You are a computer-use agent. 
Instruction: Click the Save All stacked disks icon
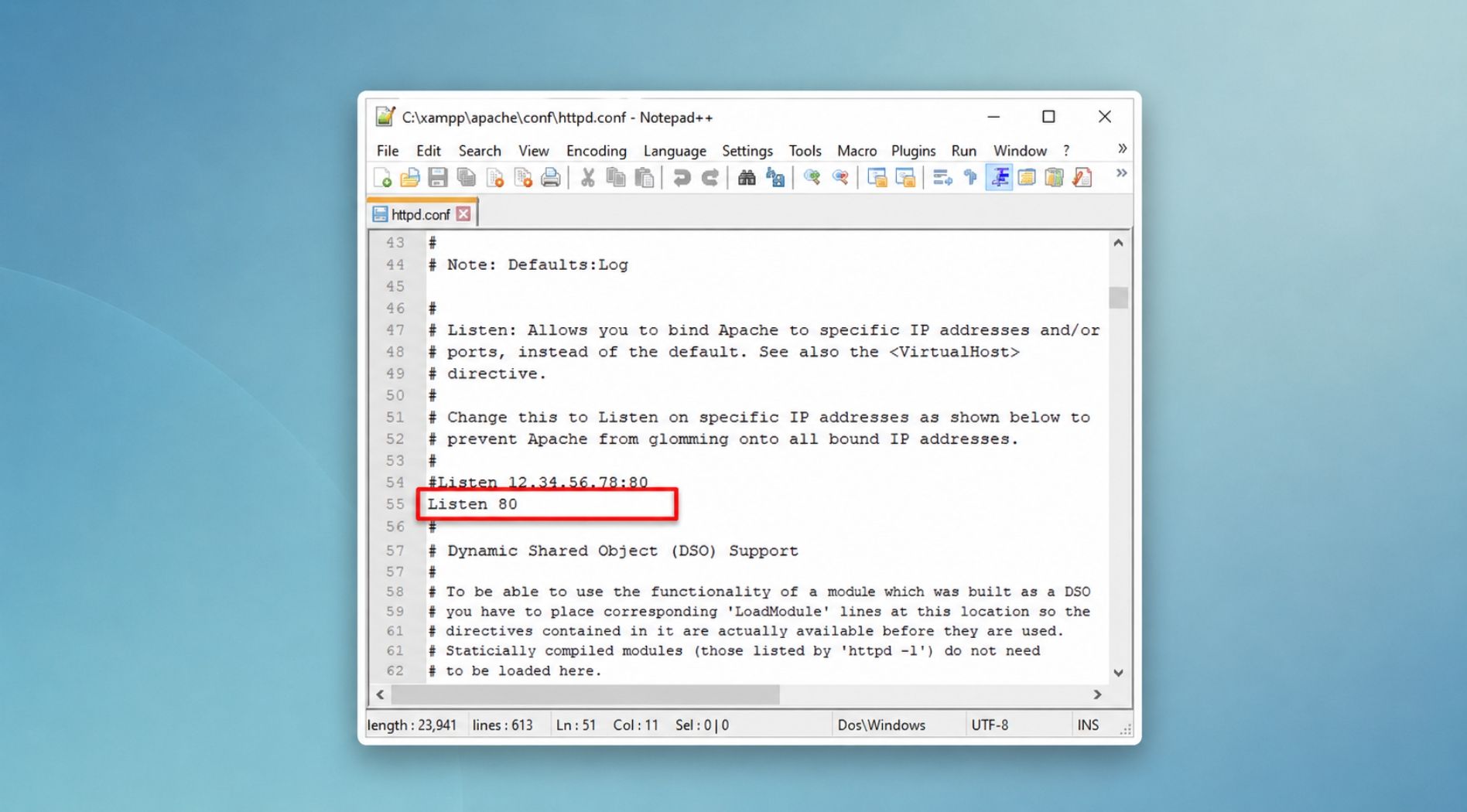tap(467, 178)
